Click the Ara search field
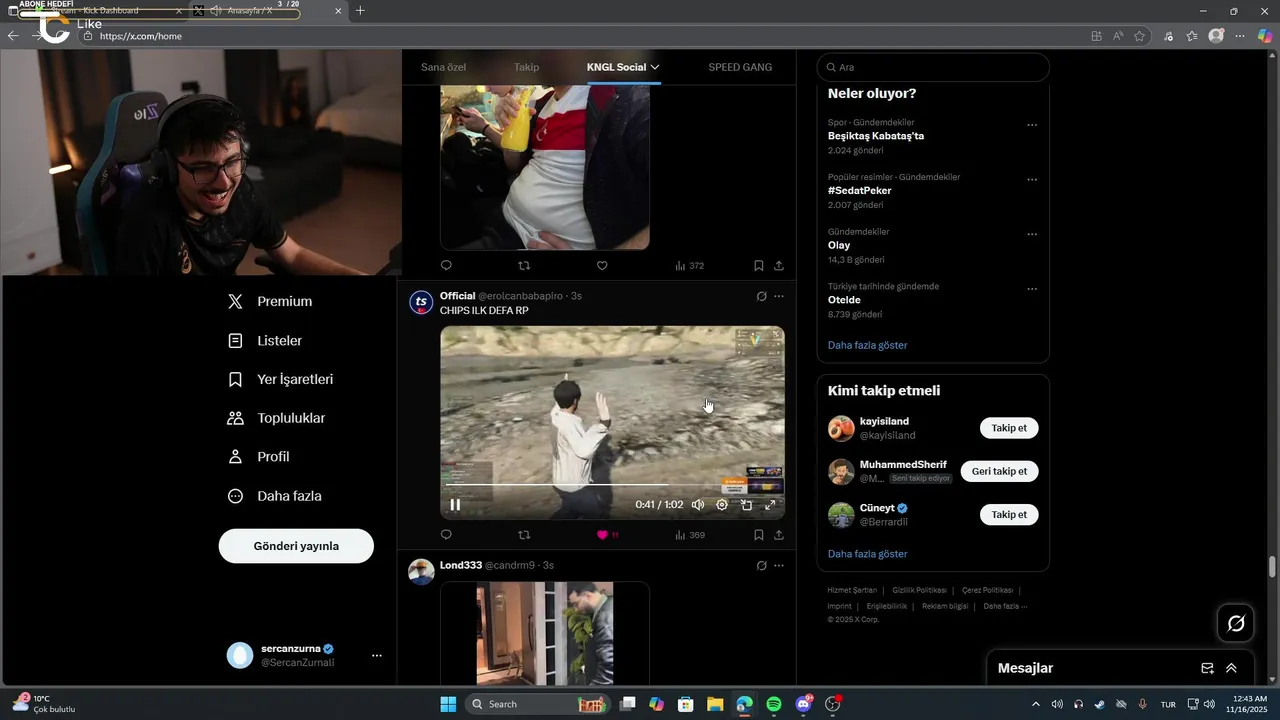 [x=933, y=67]
